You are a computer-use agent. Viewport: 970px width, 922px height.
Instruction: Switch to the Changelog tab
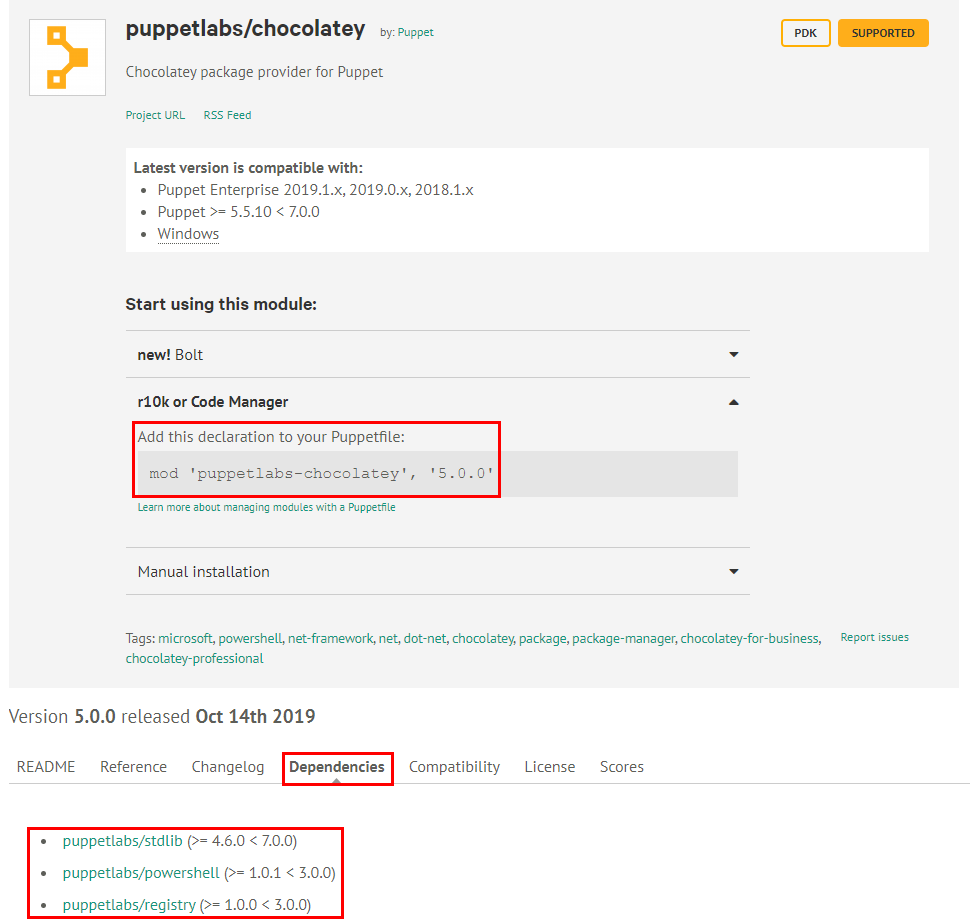coord(228,767)
